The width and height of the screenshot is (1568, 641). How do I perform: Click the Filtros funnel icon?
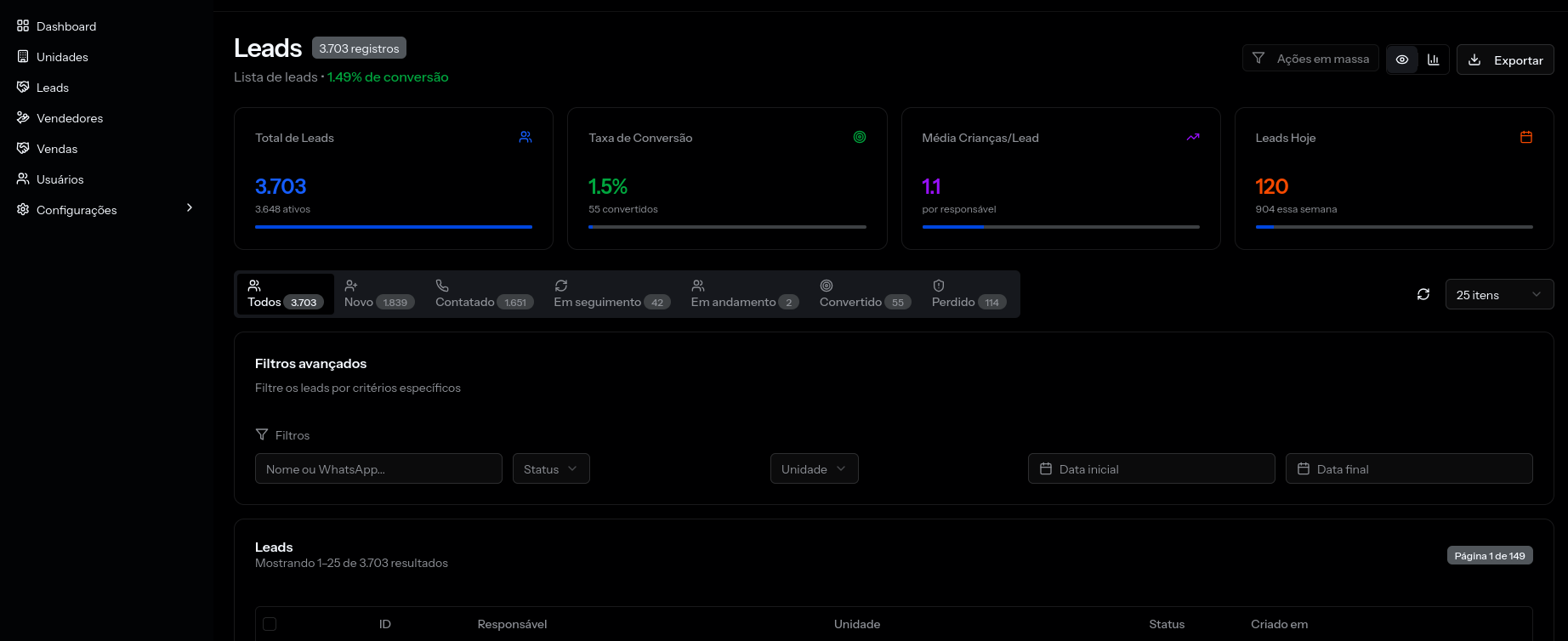[x=262, y=434]
